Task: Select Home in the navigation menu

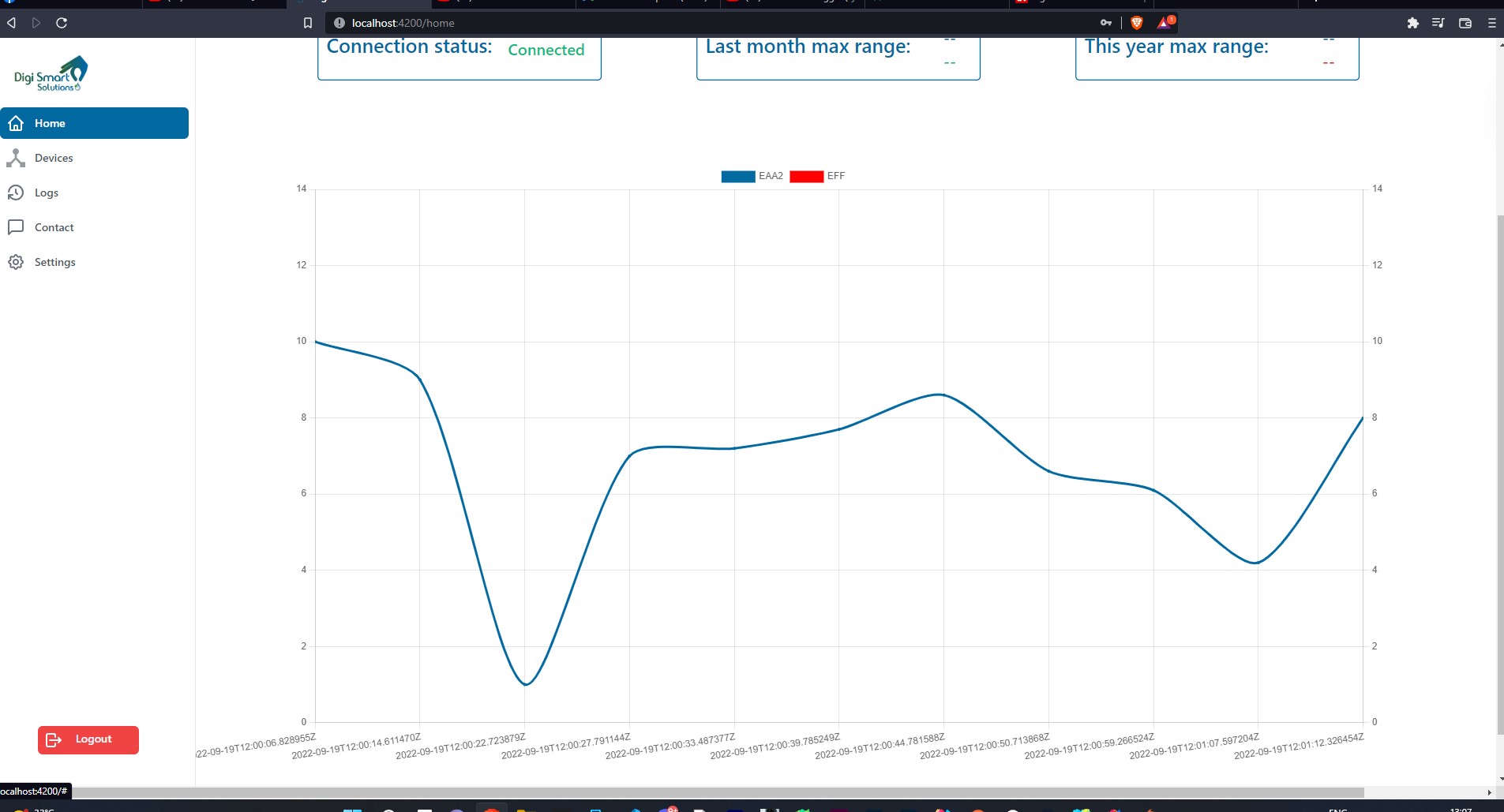Action: coord(49,123)
